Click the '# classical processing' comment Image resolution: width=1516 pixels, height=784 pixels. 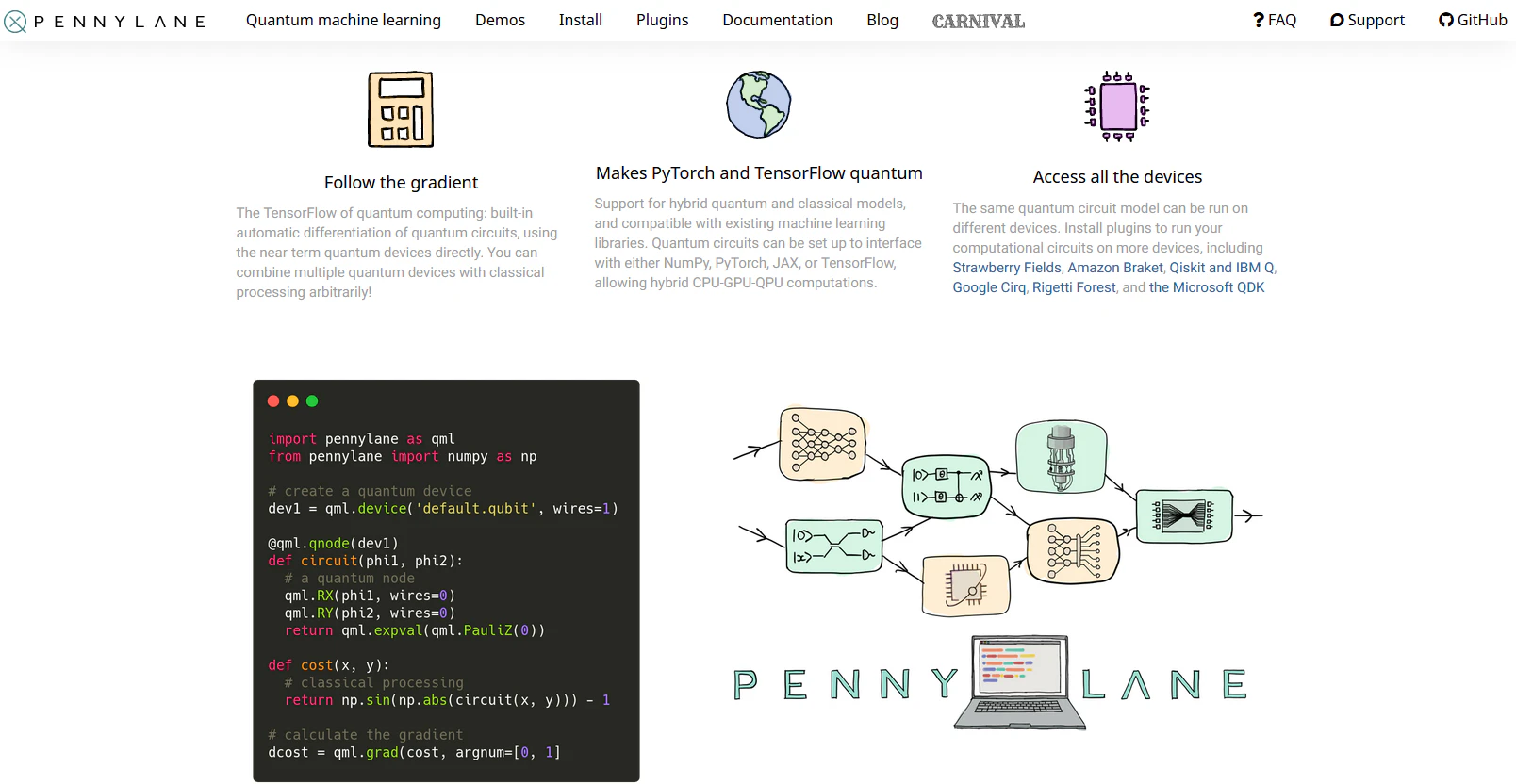[374, 682]
